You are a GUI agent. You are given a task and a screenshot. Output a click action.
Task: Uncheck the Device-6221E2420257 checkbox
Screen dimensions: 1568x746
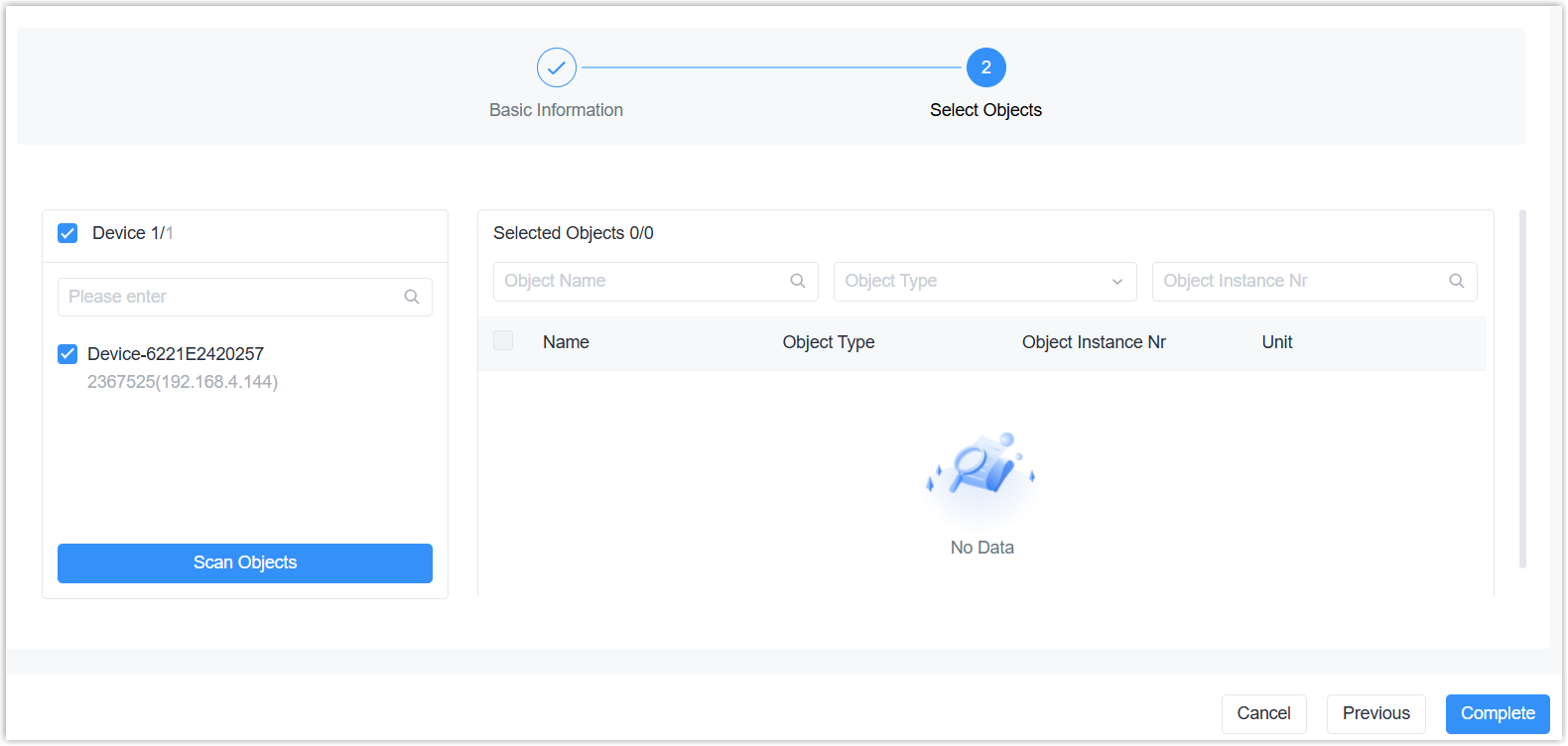point(67,354)
